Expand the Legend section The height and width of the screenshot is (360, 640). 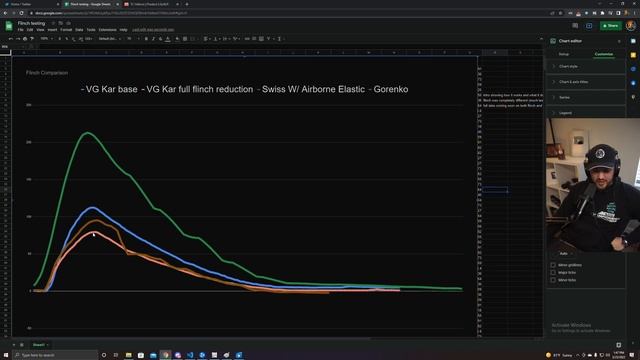coord(586,113)
